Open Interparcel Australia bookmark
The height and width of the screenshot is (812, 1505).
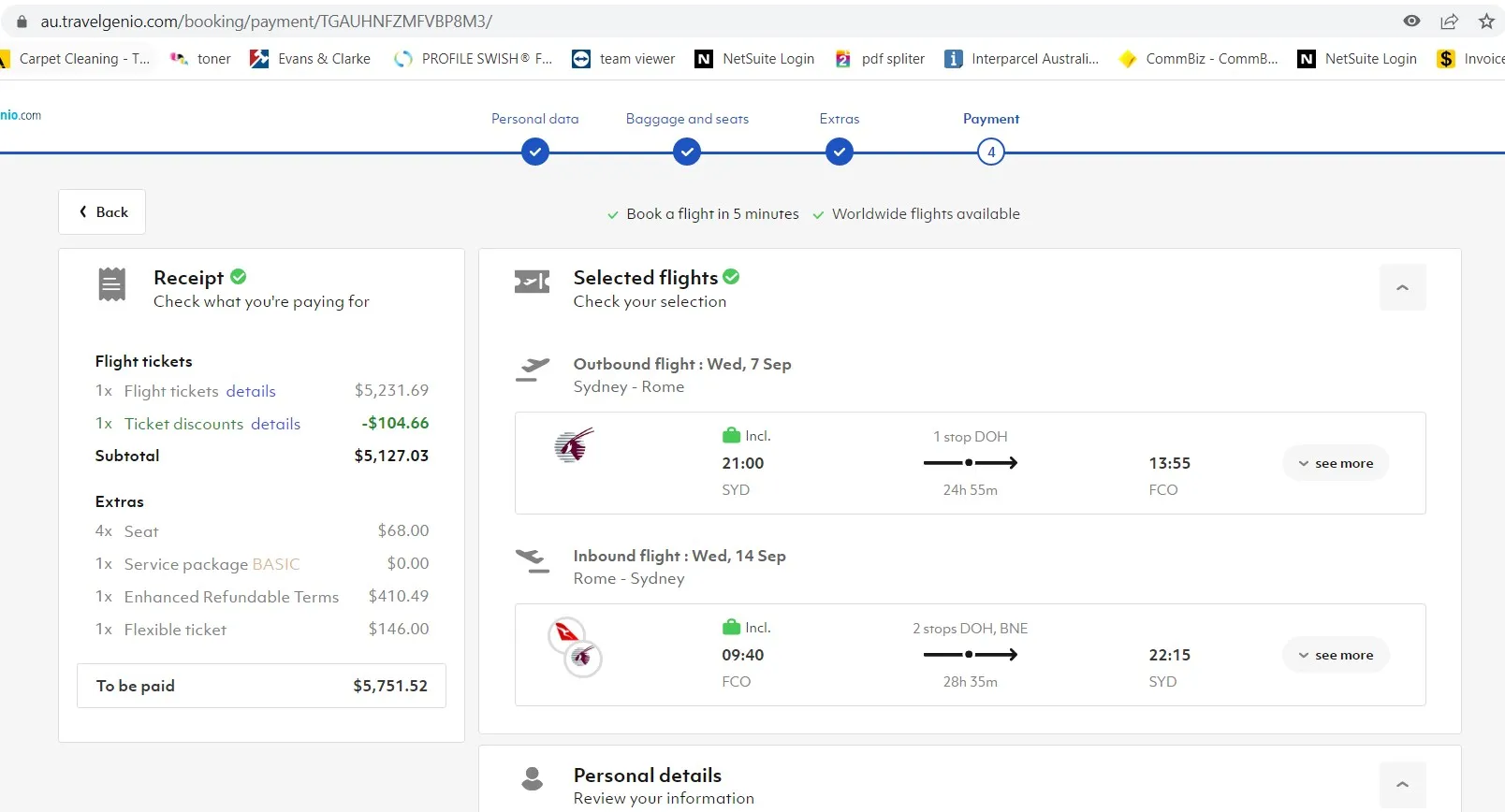pos(1022,59)
